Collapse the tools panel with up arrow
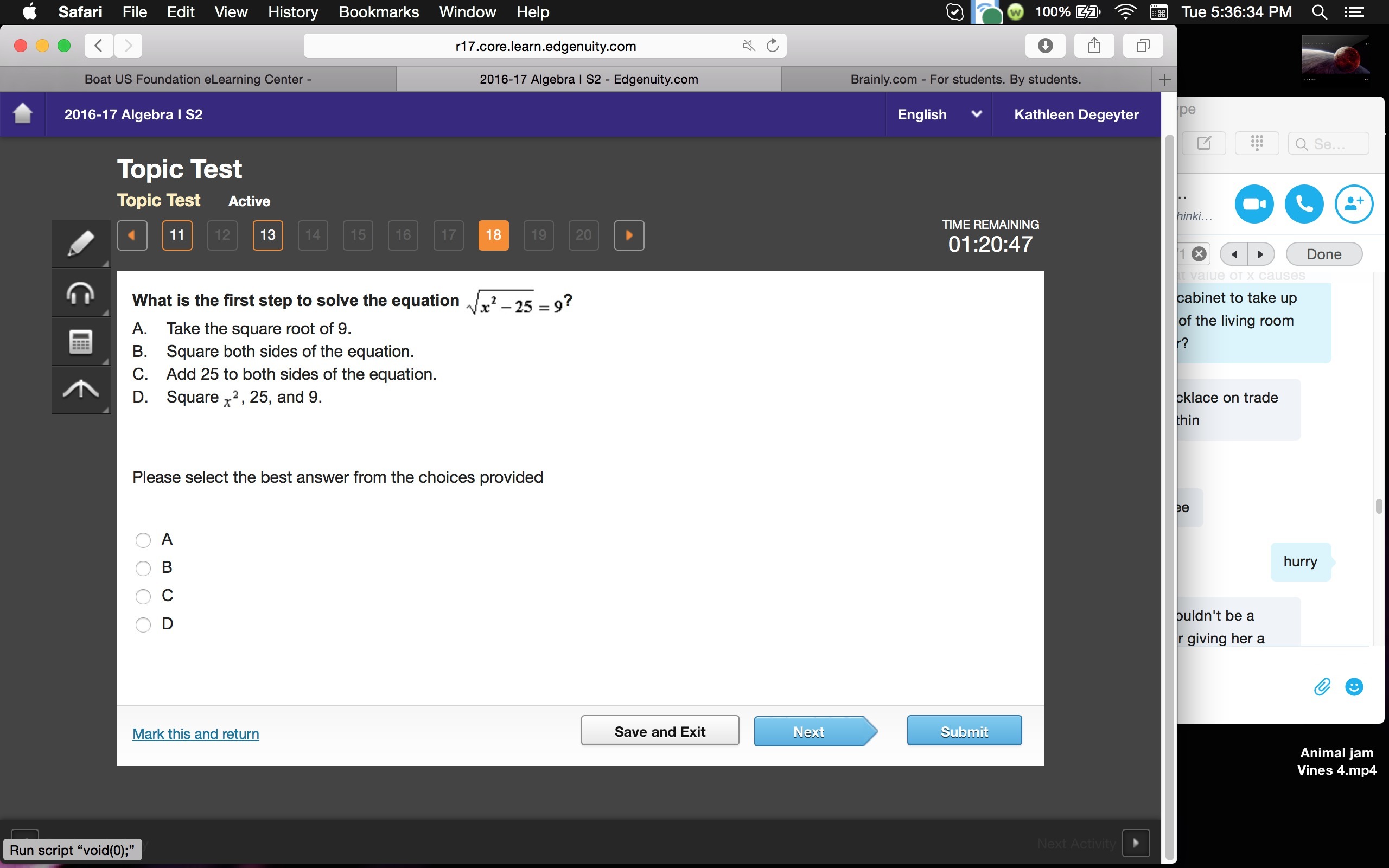1389x868 pixels. tap(80, 391)
